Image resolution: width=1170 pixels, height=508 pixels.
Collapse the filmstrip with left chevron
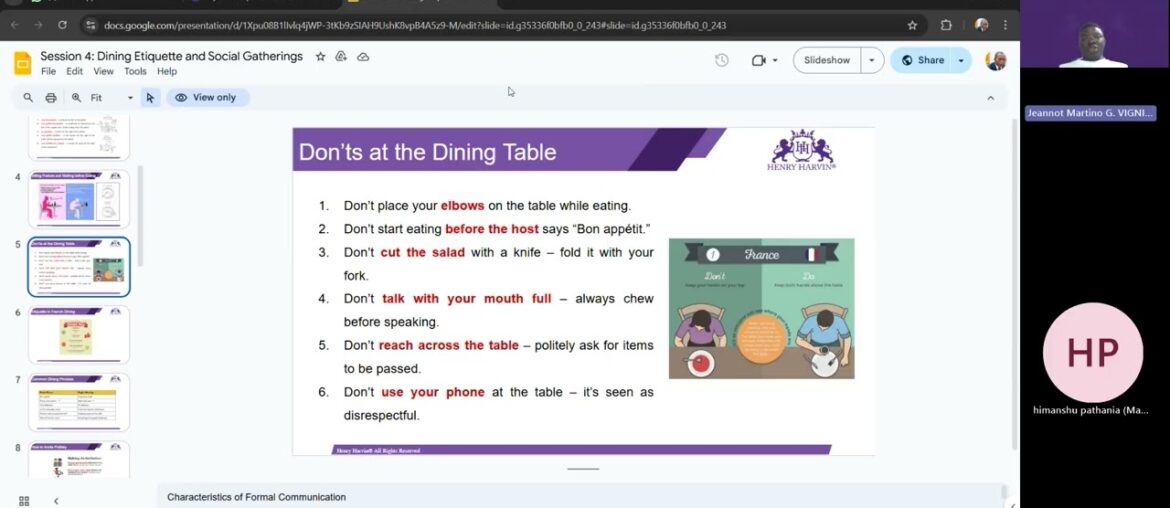(x=56, y=501)
